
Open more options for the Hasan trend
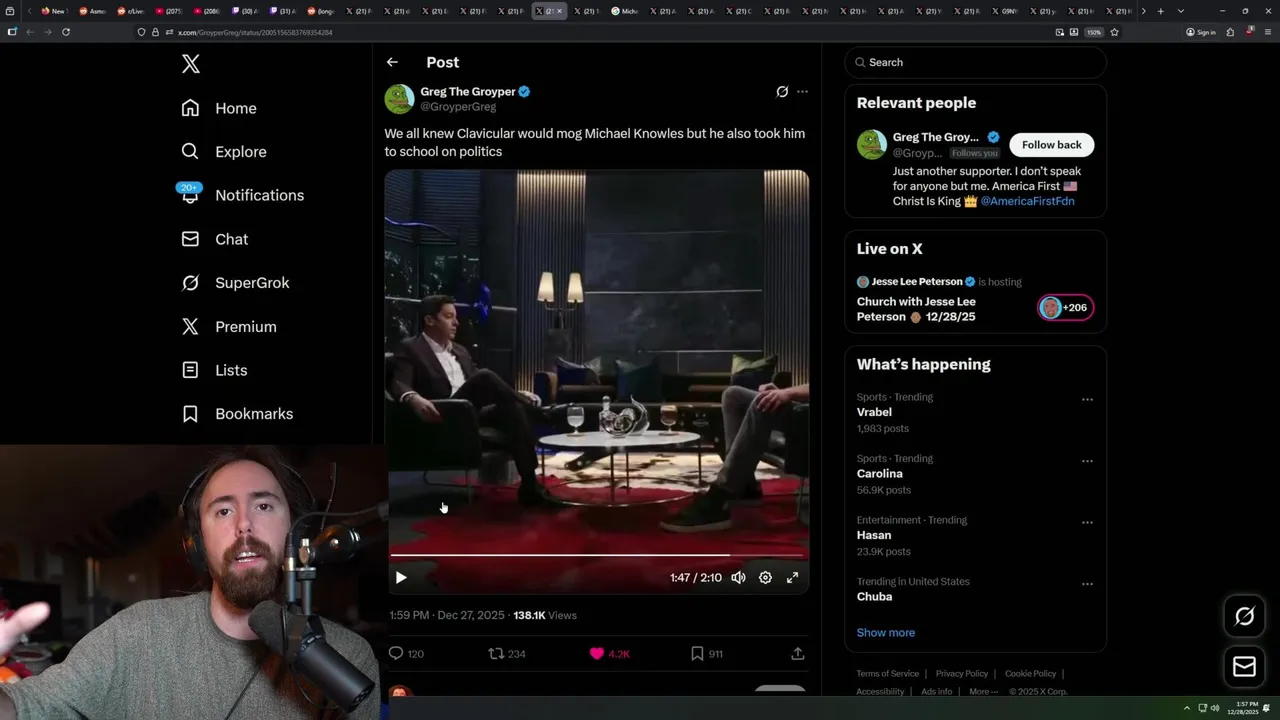tap(1087, 522)
